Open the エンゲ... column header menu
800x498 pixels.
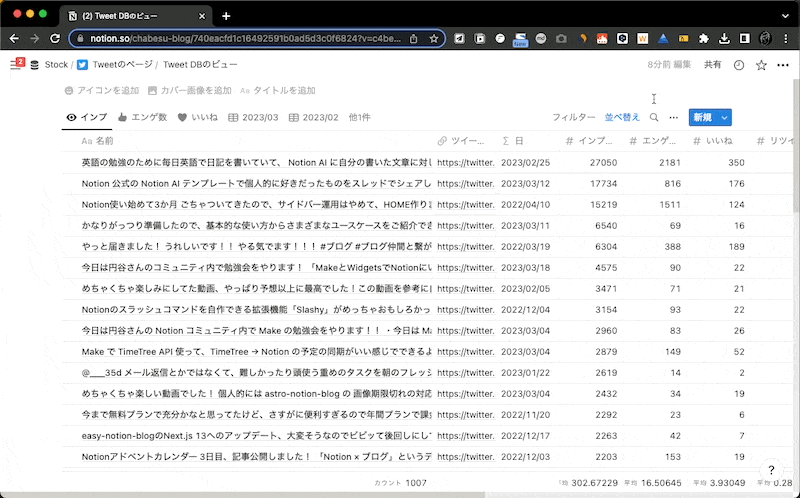[653, 141]
